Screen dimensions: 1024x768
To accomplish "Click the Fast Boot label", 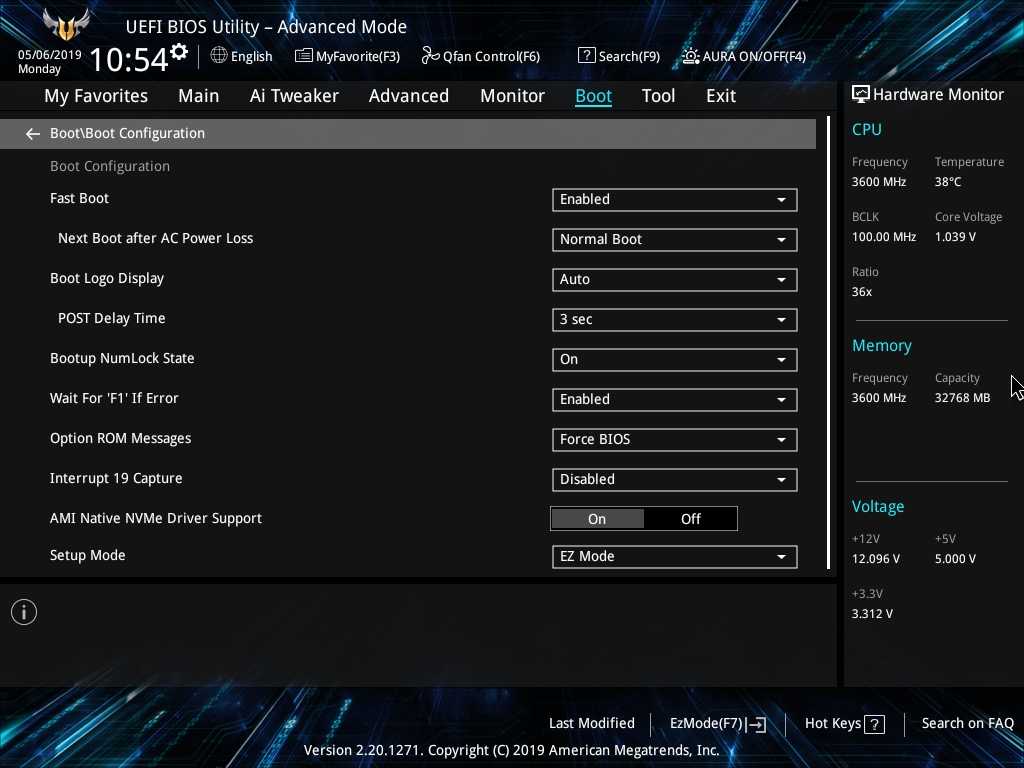I will 80,199.
